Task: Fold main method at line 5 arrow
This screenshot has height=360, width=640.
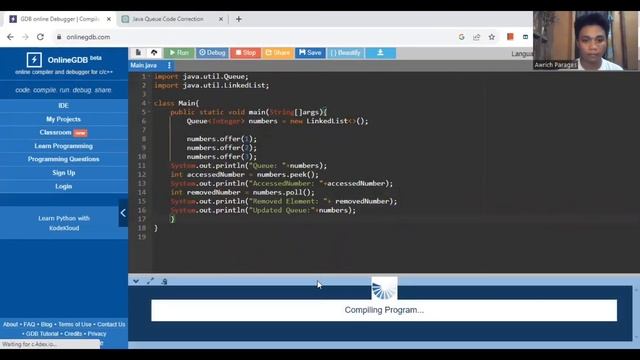Action: (x=149, y=112)
